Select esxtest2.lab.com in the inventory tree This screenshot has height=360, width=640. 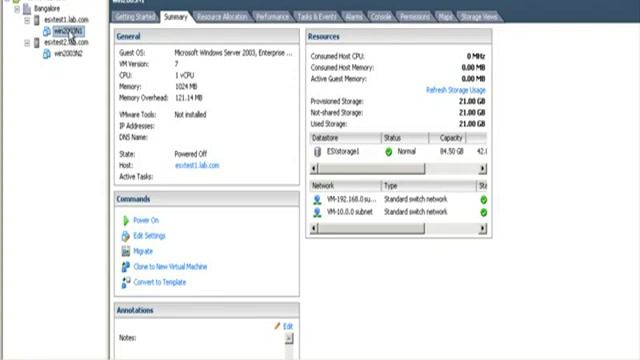[66, 42]
